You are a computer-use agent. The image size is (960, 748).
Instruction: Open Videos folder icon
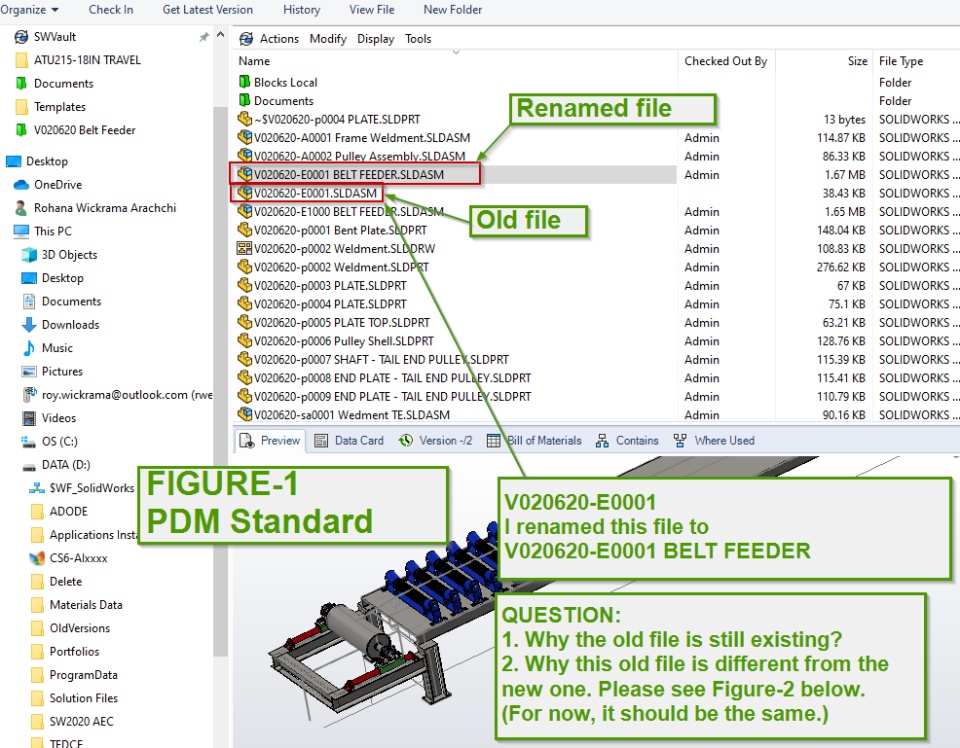click(29, 418)
